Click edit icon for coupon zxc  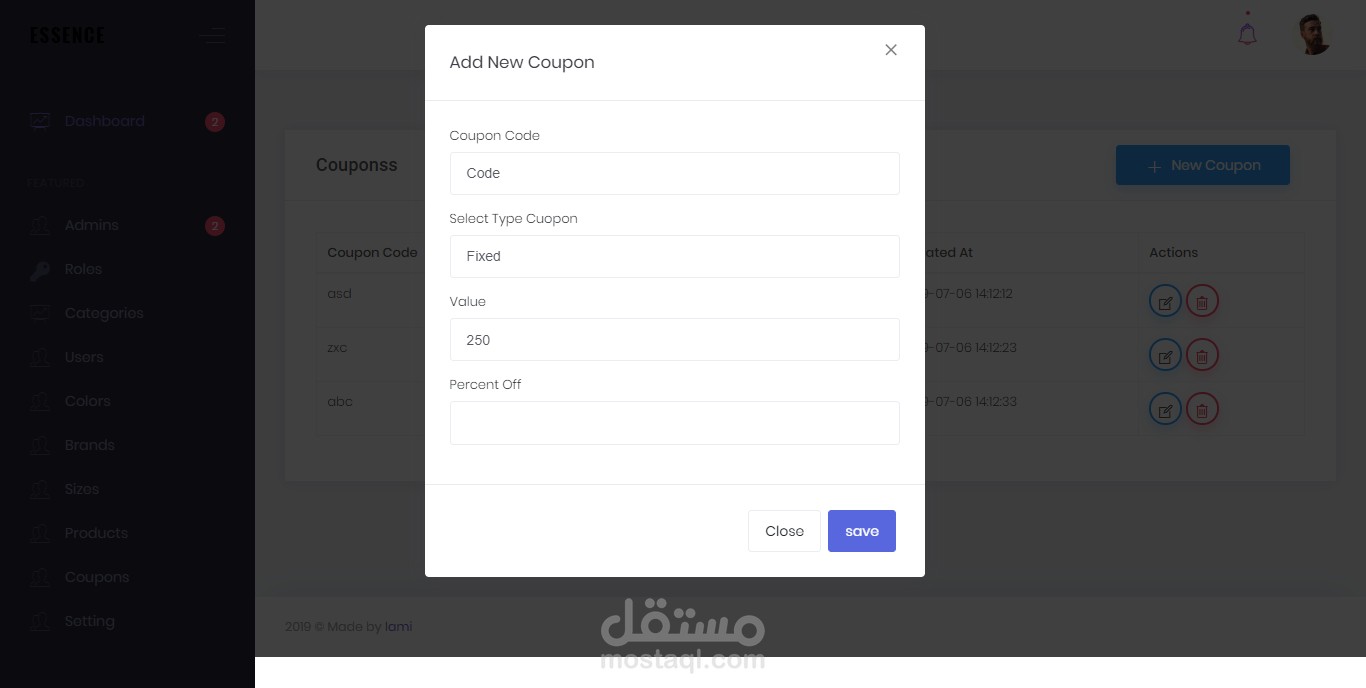(1165, 355)
